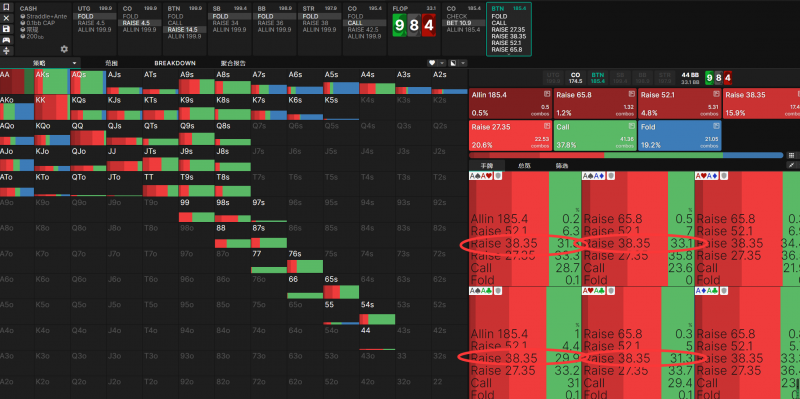Screen dimensions: 800x399
Task: Open the dropdown arrow beside heart icon
Action: click(442, 63)
